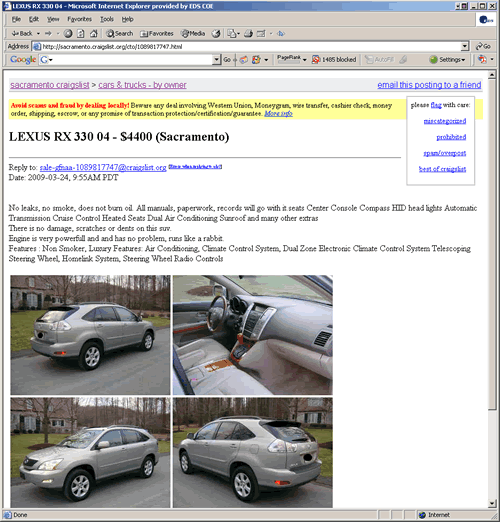Click the History icon
Image resolution: width=500 pixels, height=523 pixels.
(216, 33)
